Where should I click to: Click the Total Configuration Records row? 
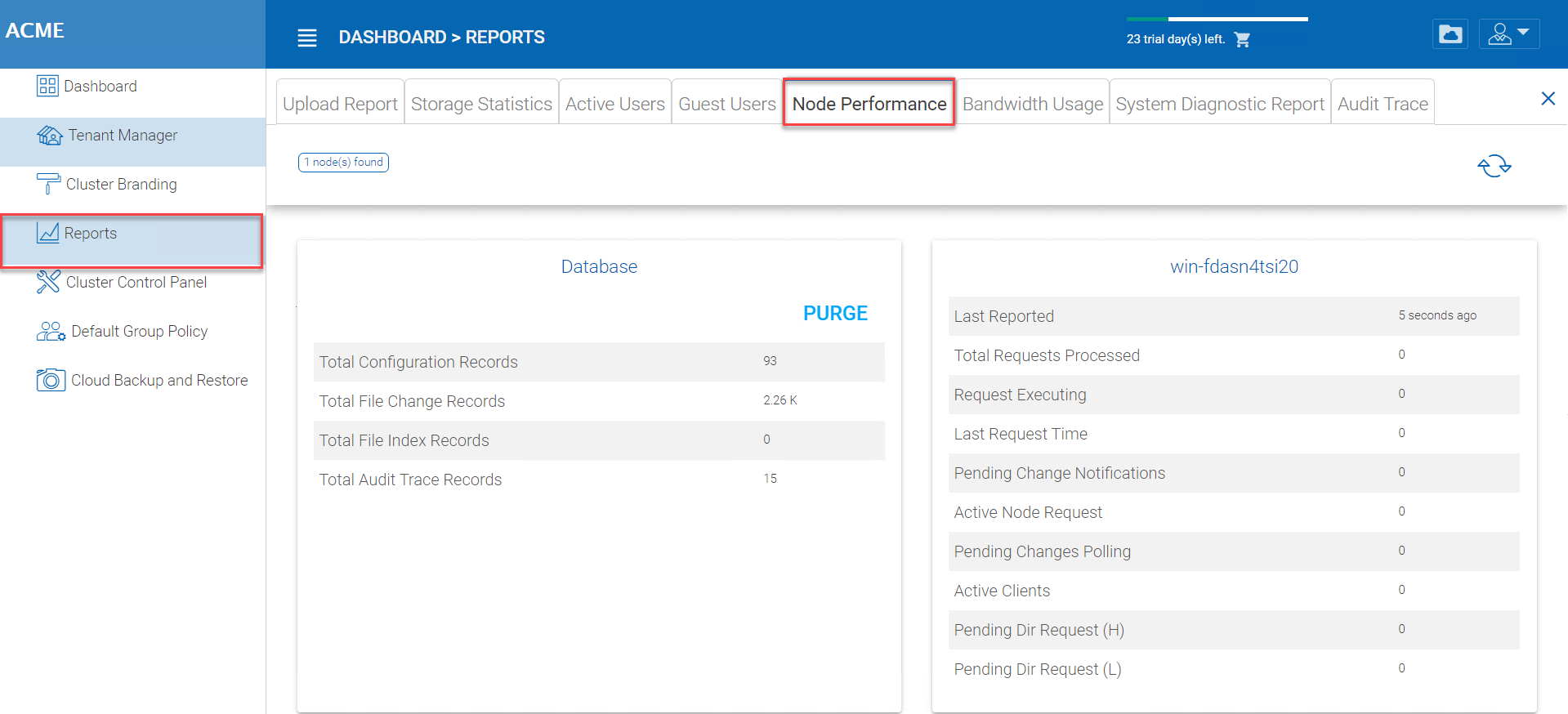(x=599, y=362)
